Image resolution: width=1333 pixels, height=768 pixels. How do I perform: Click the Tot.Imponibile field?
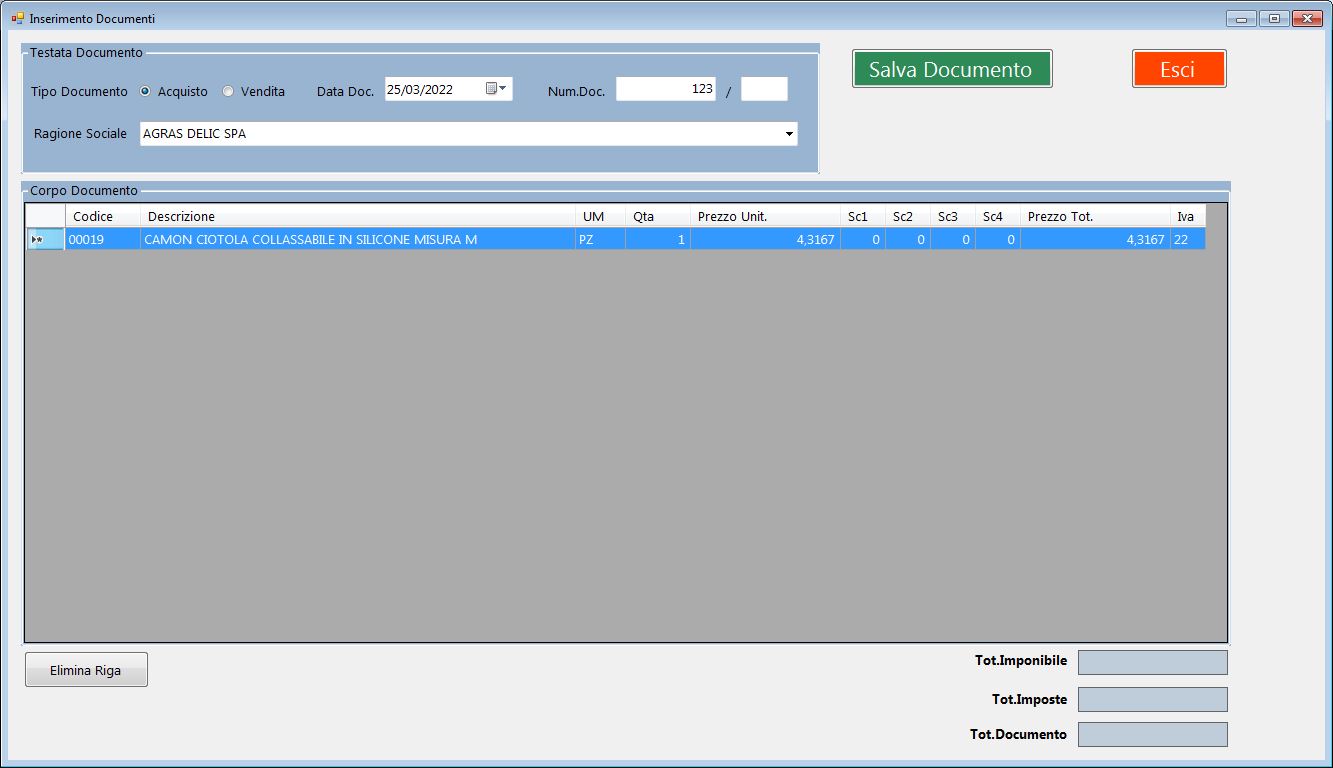(x=1153, y=662)
